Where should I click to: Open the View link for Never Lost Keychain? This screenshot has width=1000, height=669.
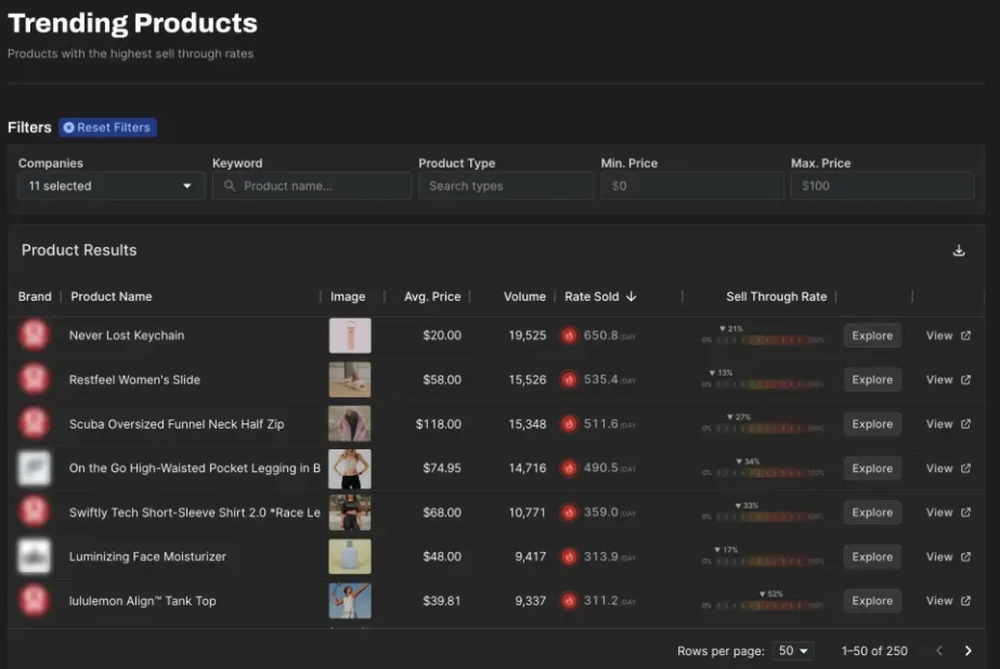pos(948,335)
